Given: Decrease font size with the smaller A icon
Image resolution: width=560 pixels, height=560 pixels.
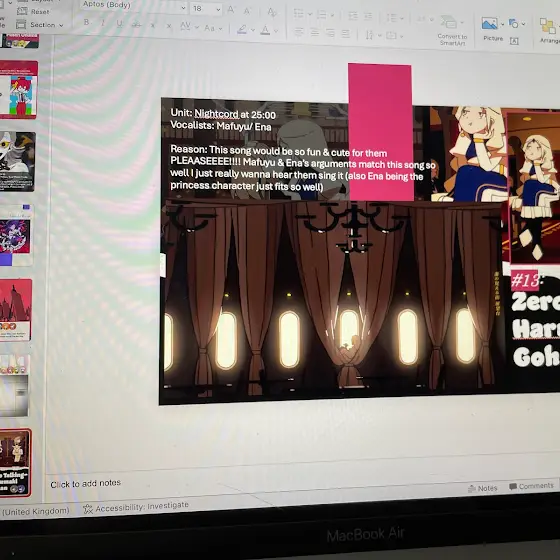Looking at the screenshot, I should (x=247, y=11).
